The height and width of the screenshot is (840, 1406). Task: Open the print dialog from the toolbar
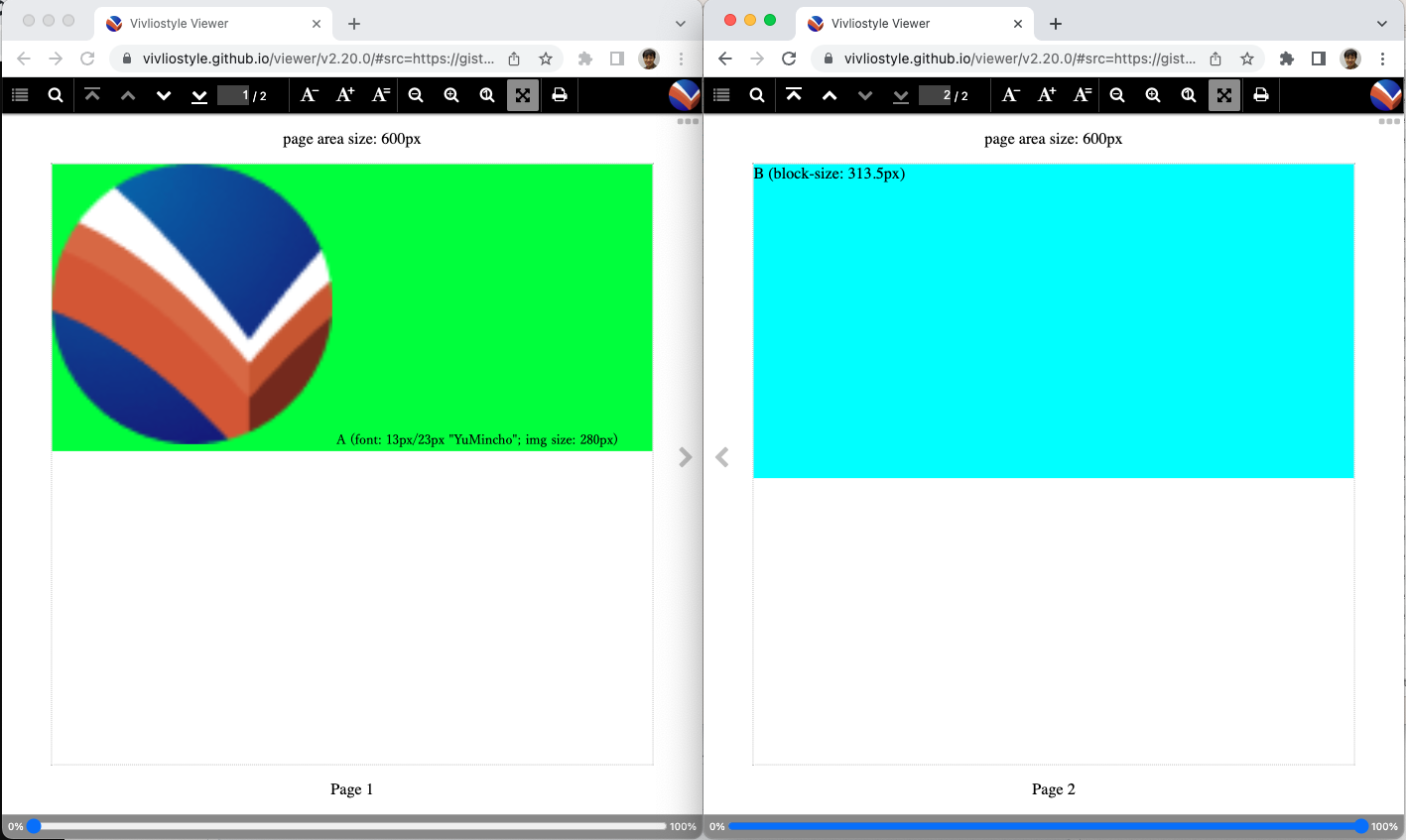point(559,94)
